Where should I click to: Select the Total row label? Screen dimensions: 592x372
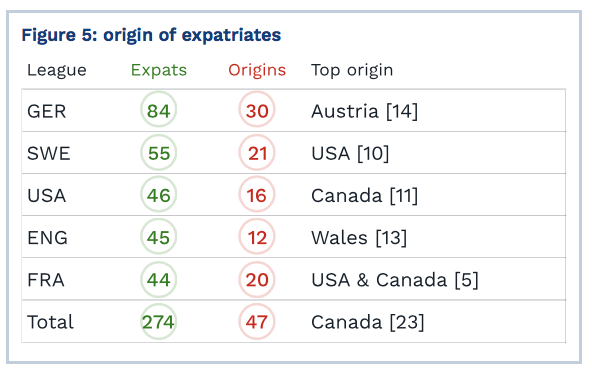50,322
